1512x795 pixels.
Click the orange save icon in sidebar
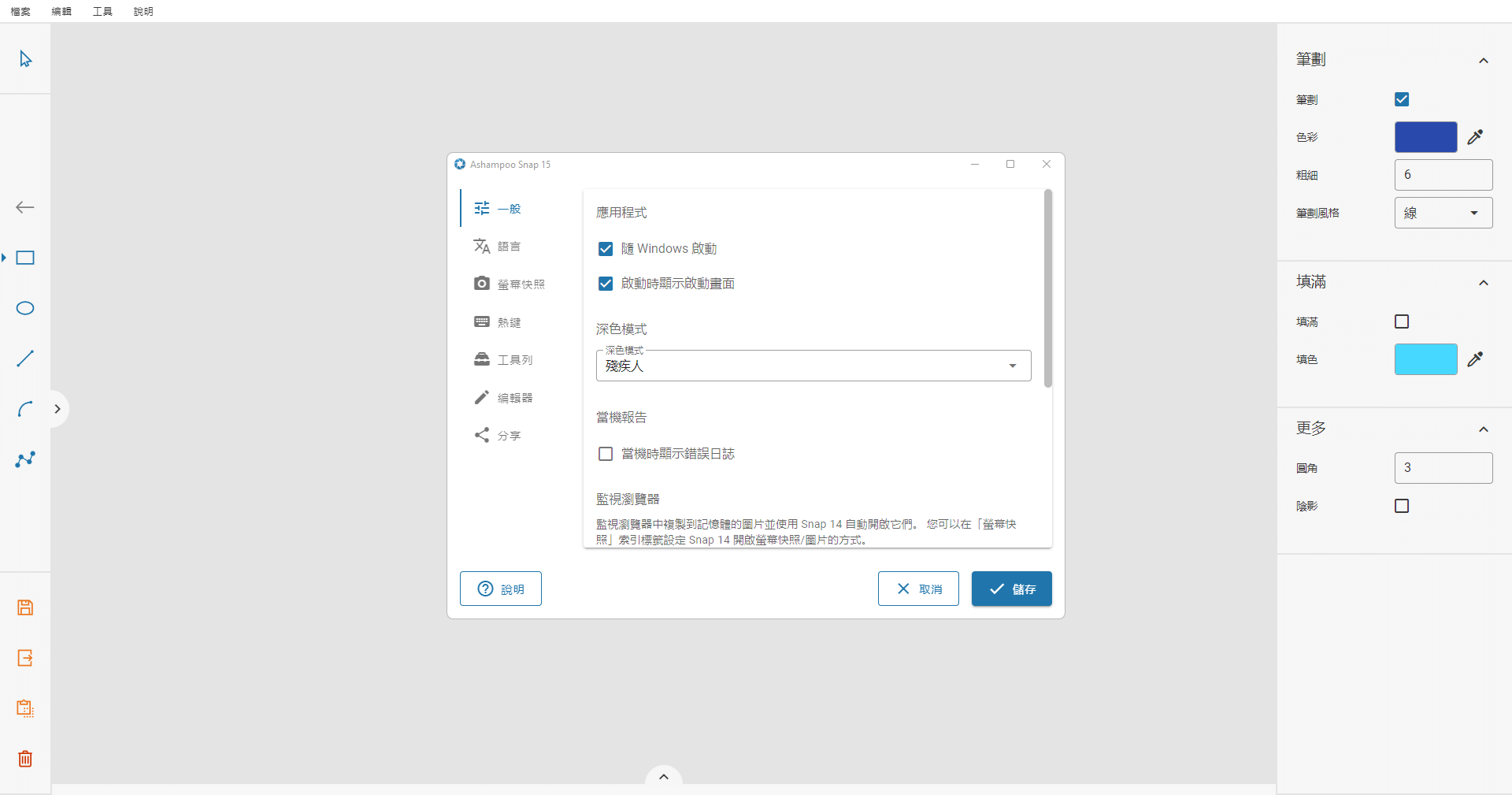pos(25,607)
